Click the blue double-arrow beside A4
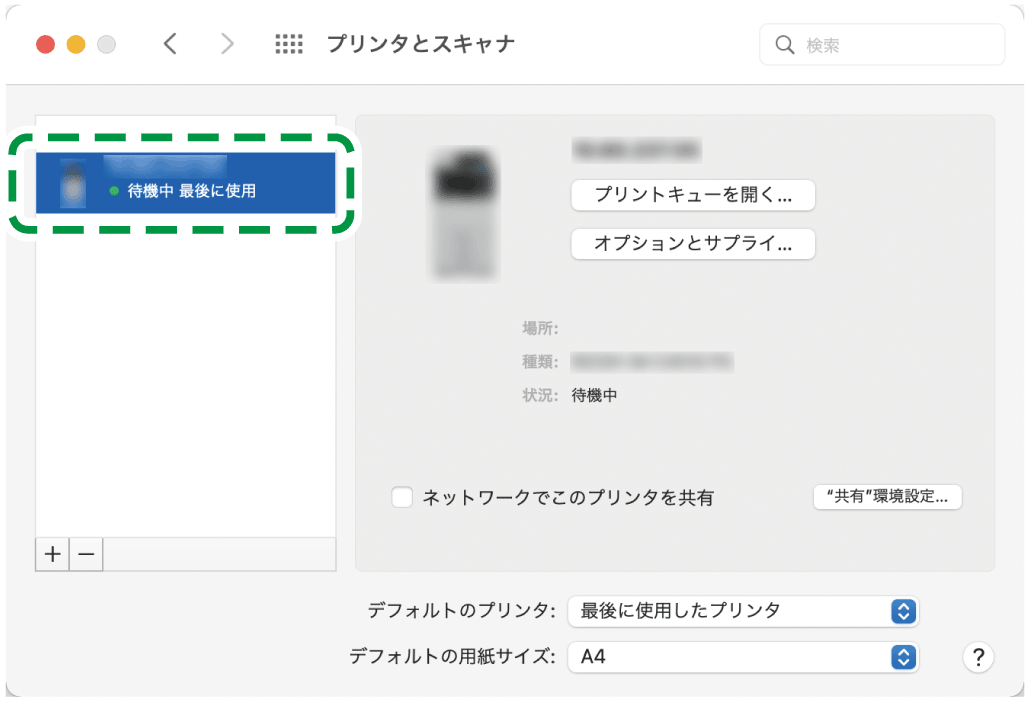Viewport: 1028px width, 702px height. (x=902, y=658)
